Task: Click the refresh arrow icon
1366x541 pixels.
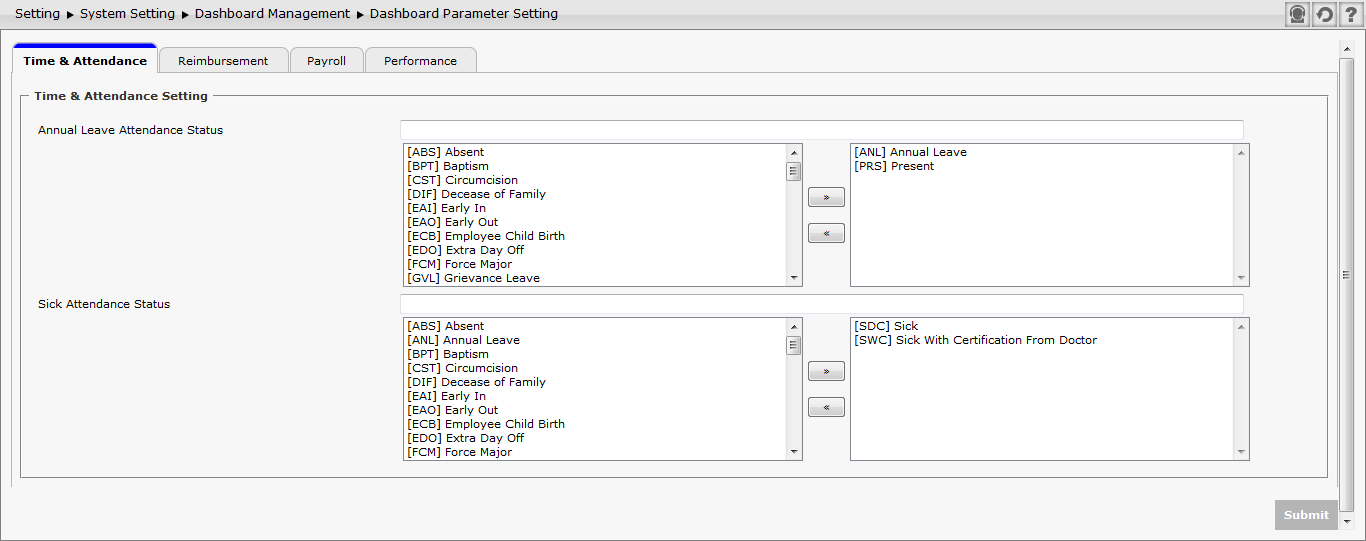Action: pyautogui.click(x=1324, y=14)
